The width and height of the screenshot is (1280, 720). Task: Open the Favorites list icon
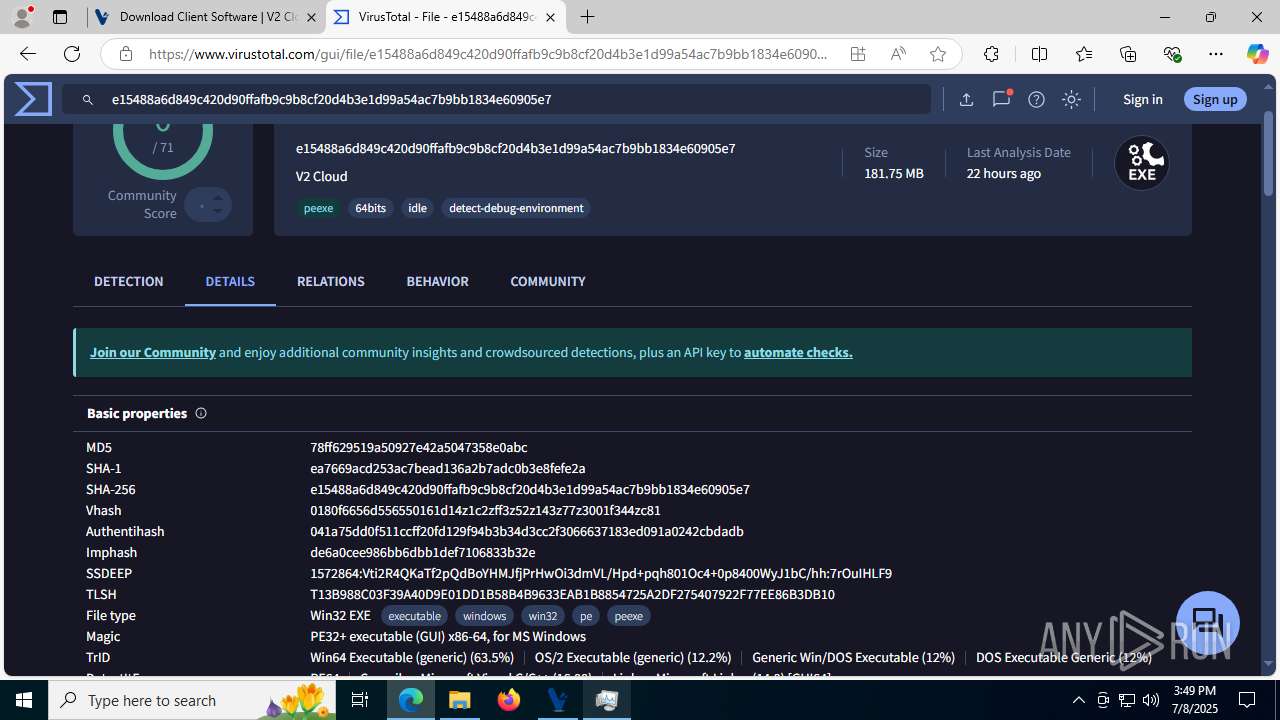click(x=1084, y=54)
